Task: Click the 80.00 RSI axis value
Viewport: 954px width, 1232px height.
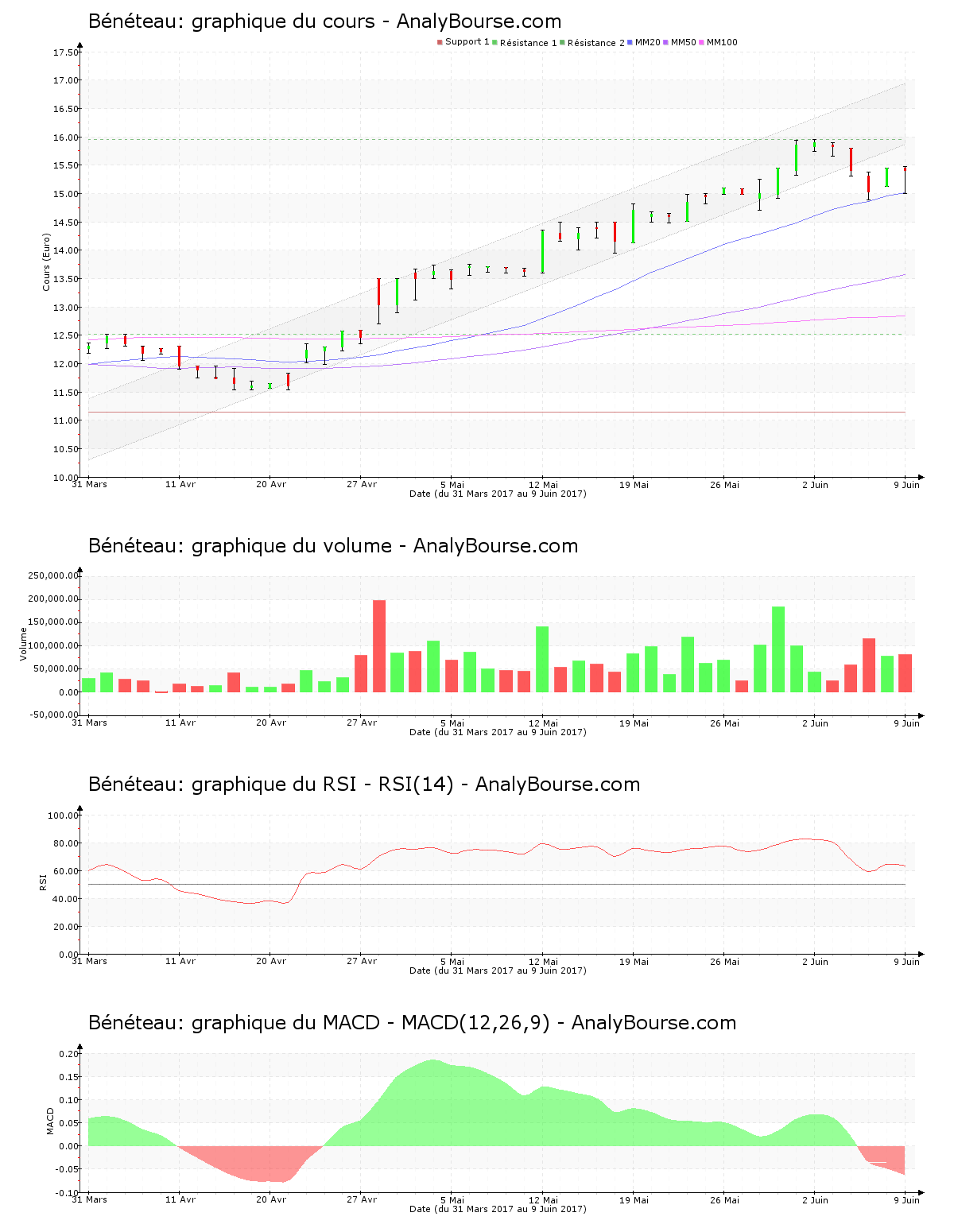Action: pos(66,843)
